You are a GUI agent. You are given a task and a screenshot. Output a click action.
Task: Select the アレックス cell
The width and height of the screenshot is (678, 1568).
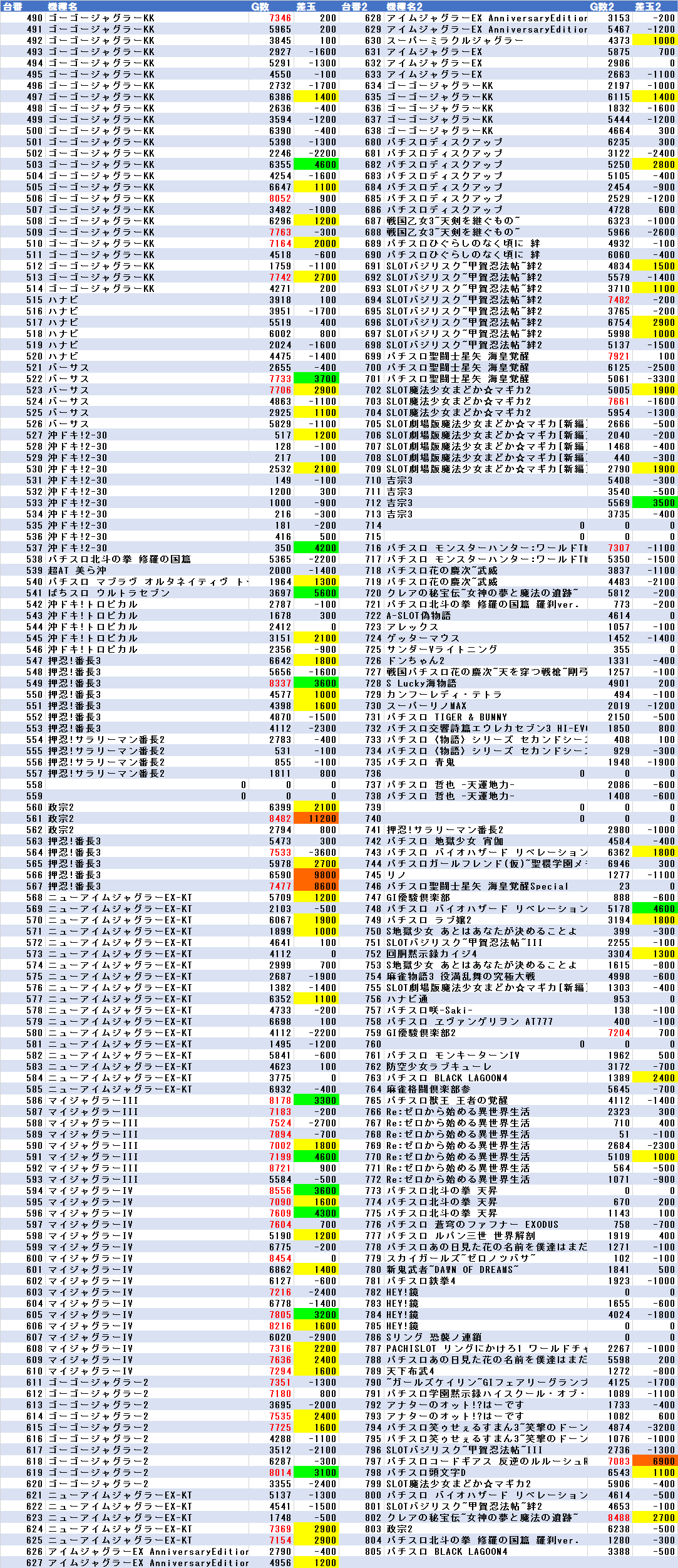click(485, 626)
